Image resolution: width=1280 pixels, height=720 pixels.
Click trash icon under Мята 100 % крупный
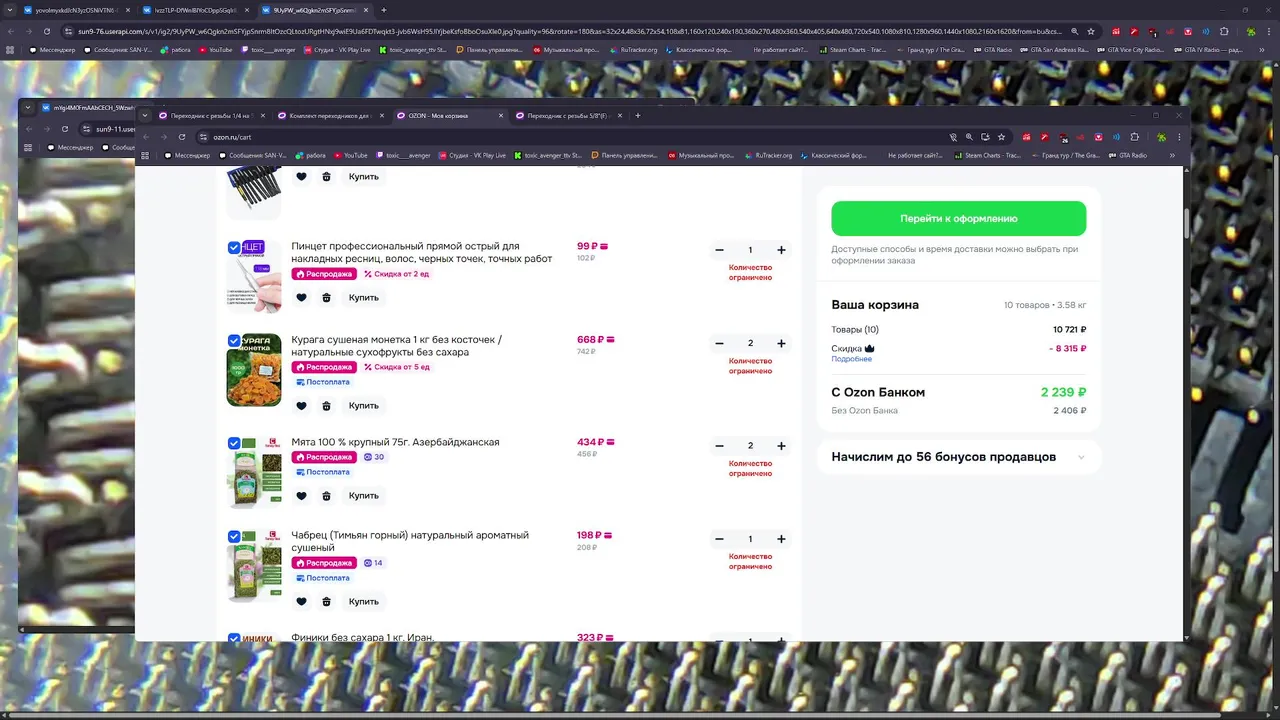click(x=326, y=496)
